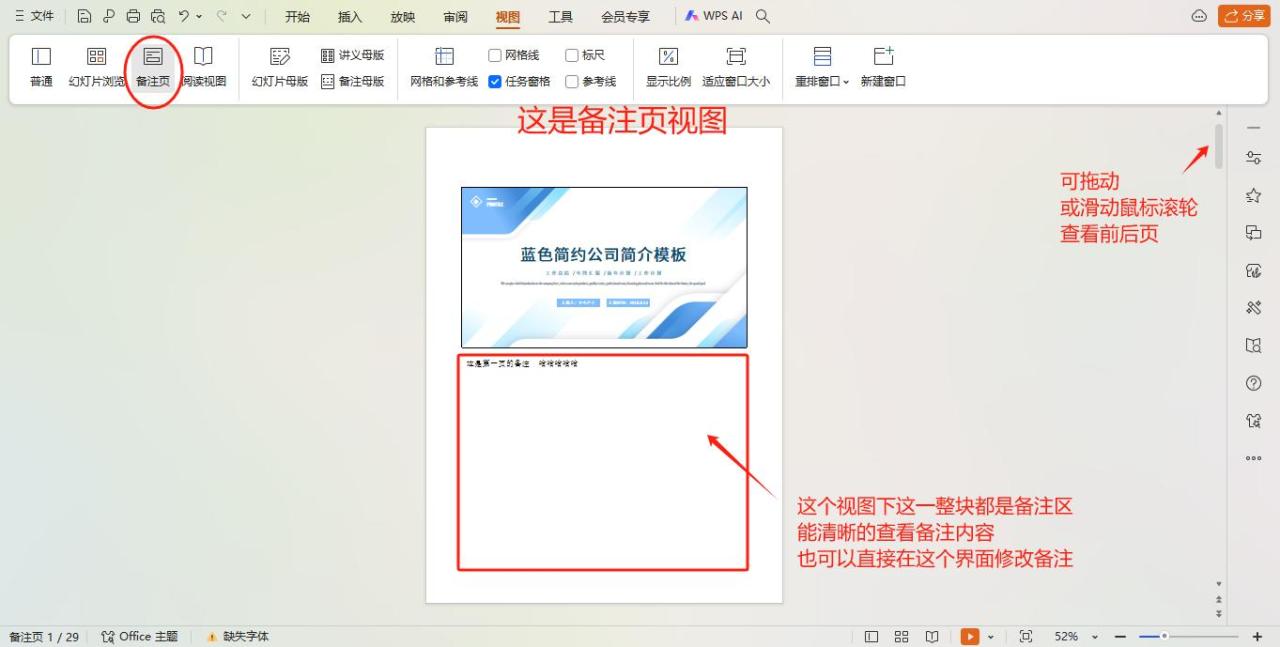Start slideshow using the orange play icon

click(x=969, y=636)
